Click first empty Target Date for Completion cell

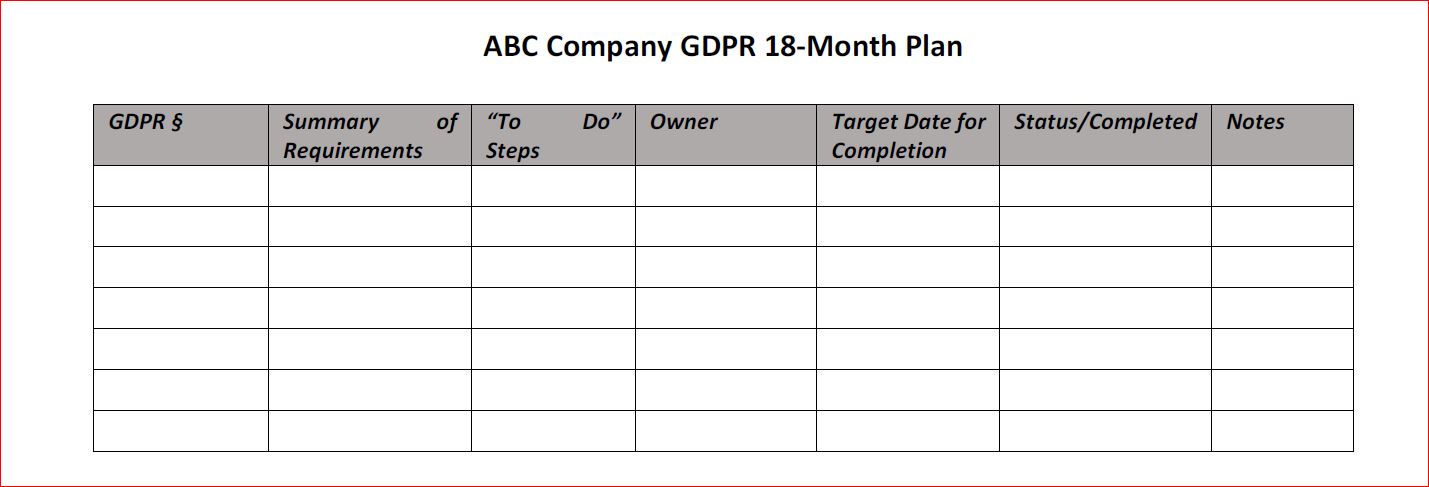click(907, 186)
